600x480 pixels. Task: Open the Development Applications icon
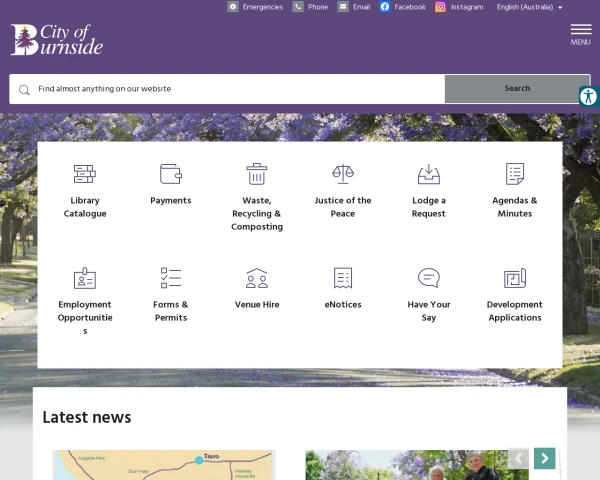tap(515, 278)
